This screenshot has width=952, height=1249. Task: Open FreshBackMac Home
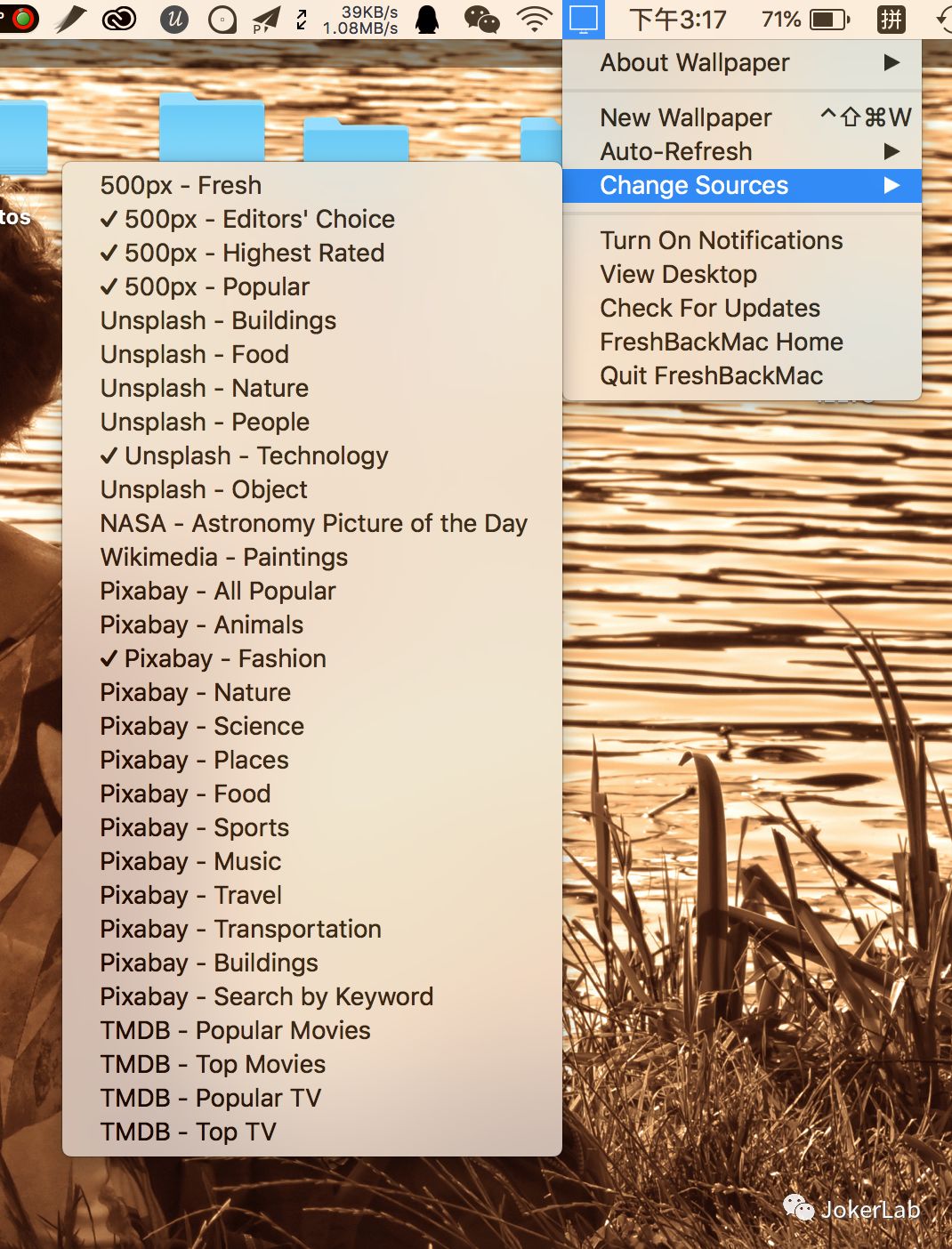[742, 342]
